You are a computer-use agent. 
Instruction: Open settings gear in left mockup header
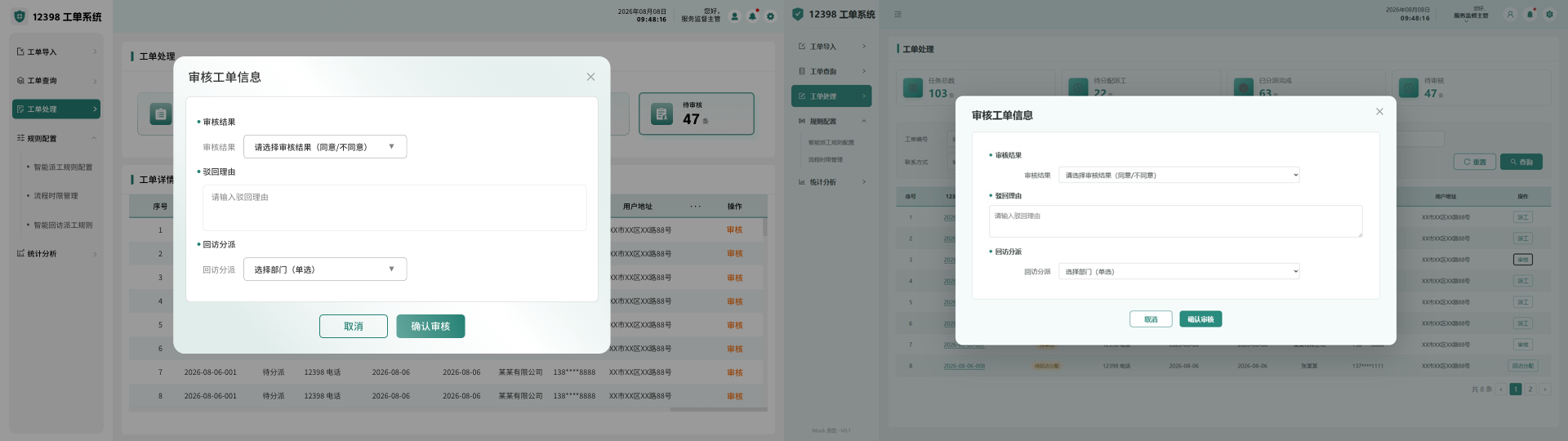click(770, 16)
